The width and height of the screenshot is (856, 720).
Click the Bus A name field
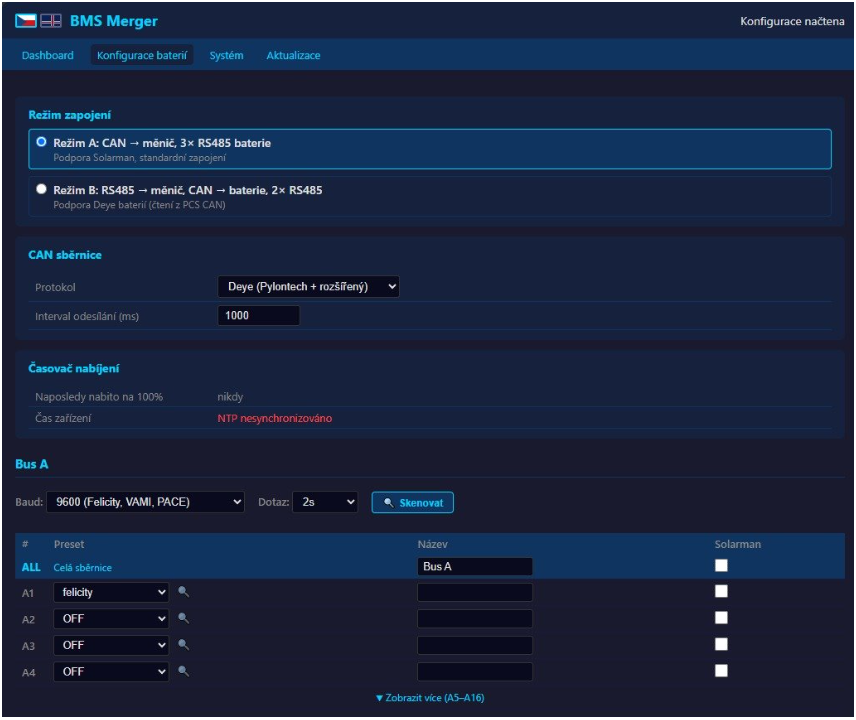click(x=475, y=566)
